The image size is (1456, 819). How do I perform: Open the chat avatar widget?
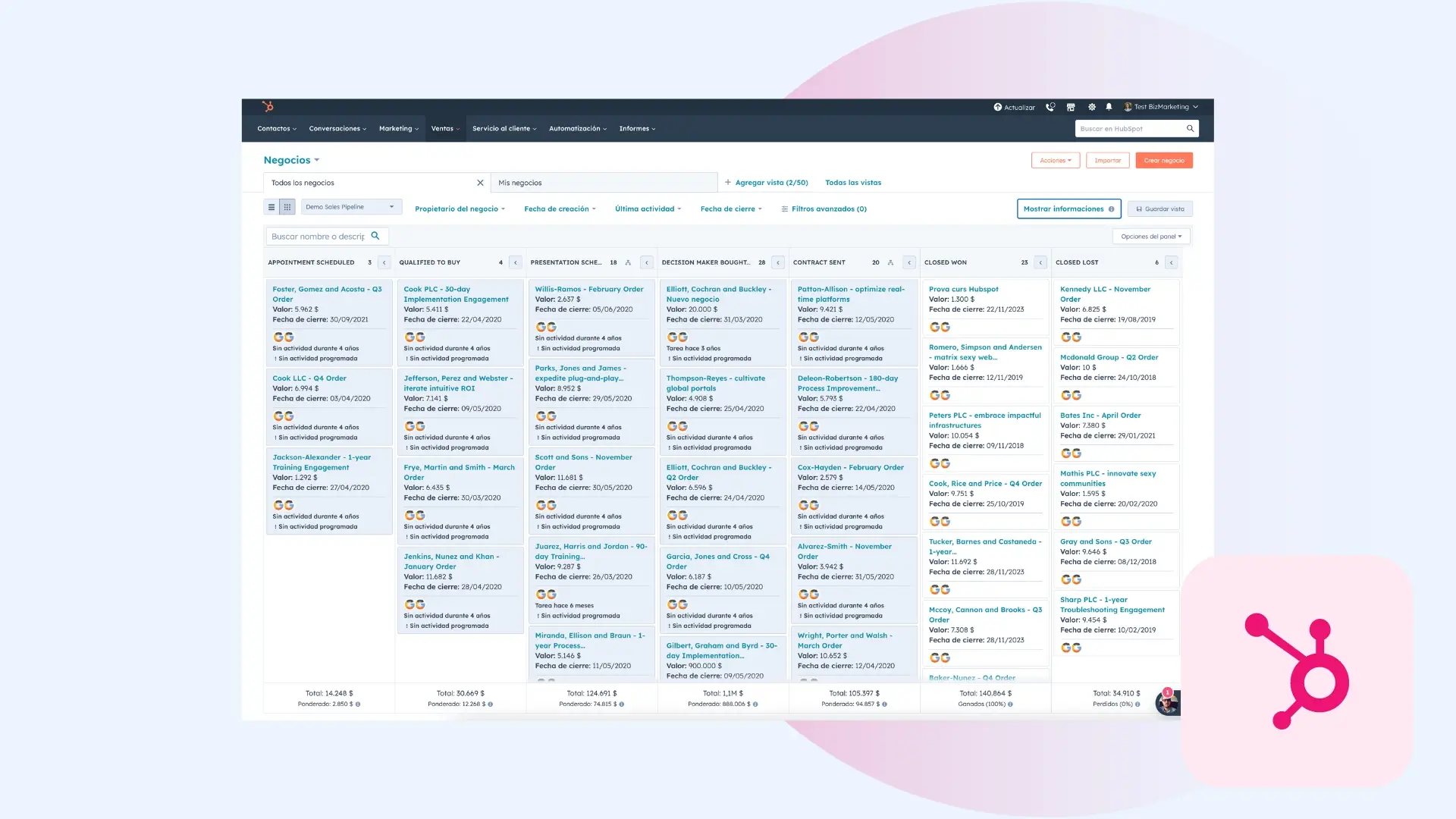coord(1167,703)
